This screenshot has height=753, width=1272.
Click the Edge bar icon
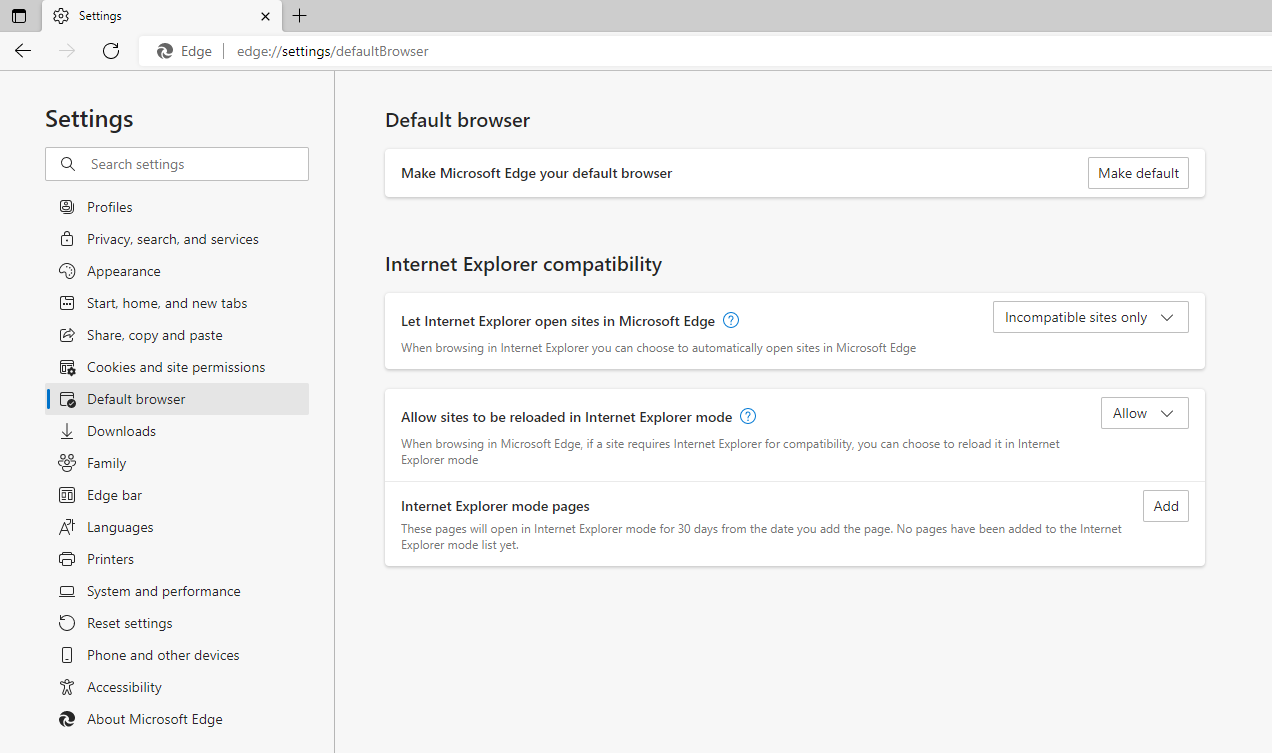coord(67,495)
